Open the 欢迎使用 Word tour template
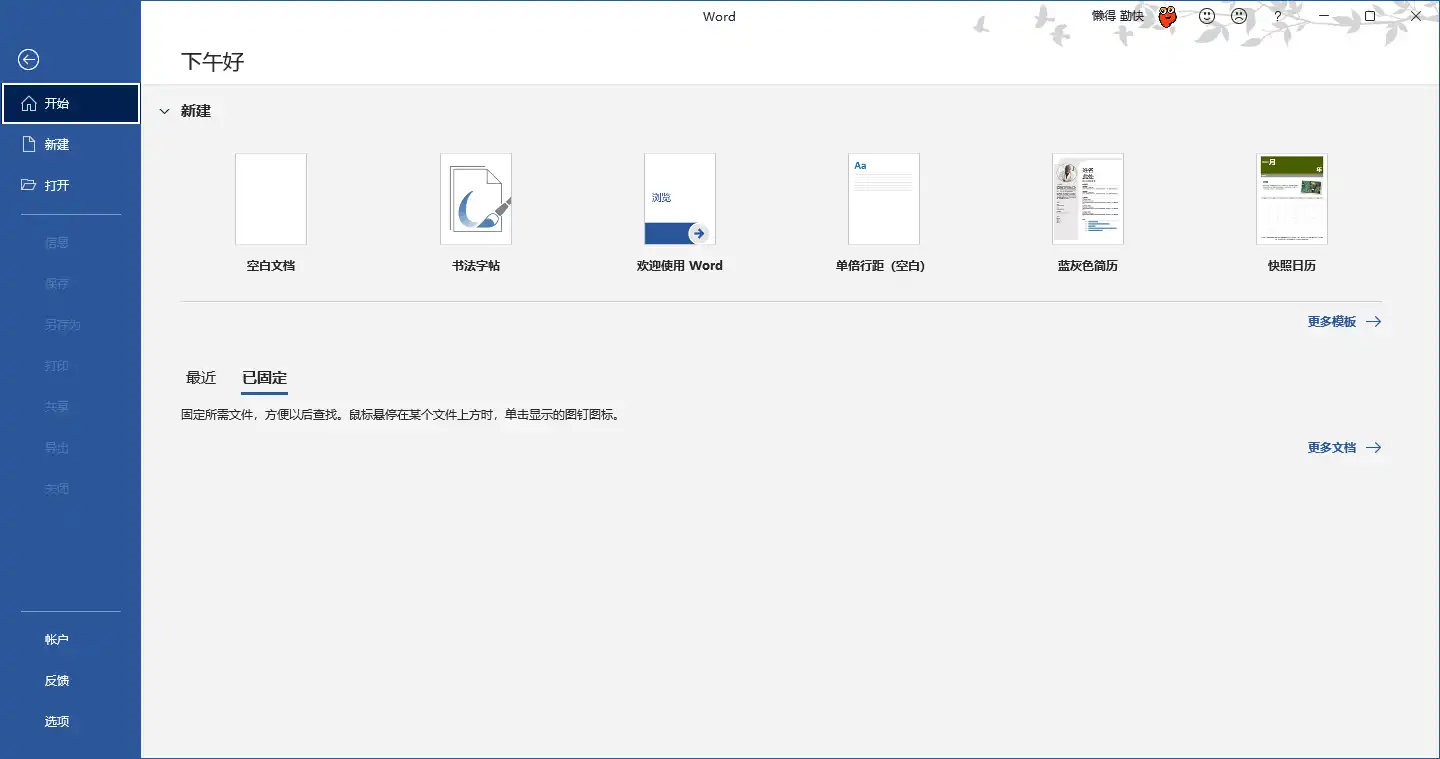 pyautogui.click(x=680, y=199)
